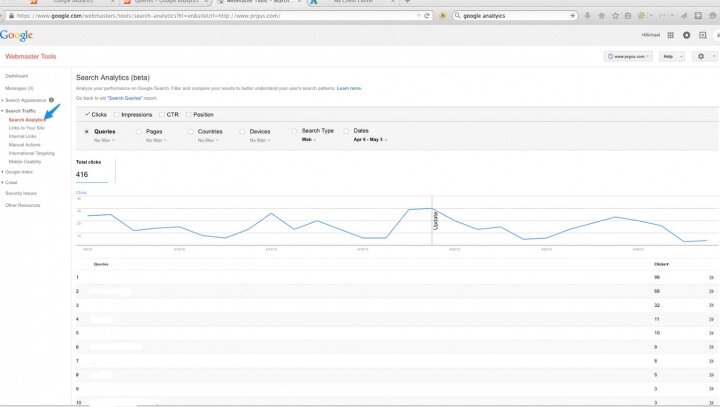Screen dimensions: 720x407
Task: Switch to the My Client Center tab
Action: click(353, 2)
